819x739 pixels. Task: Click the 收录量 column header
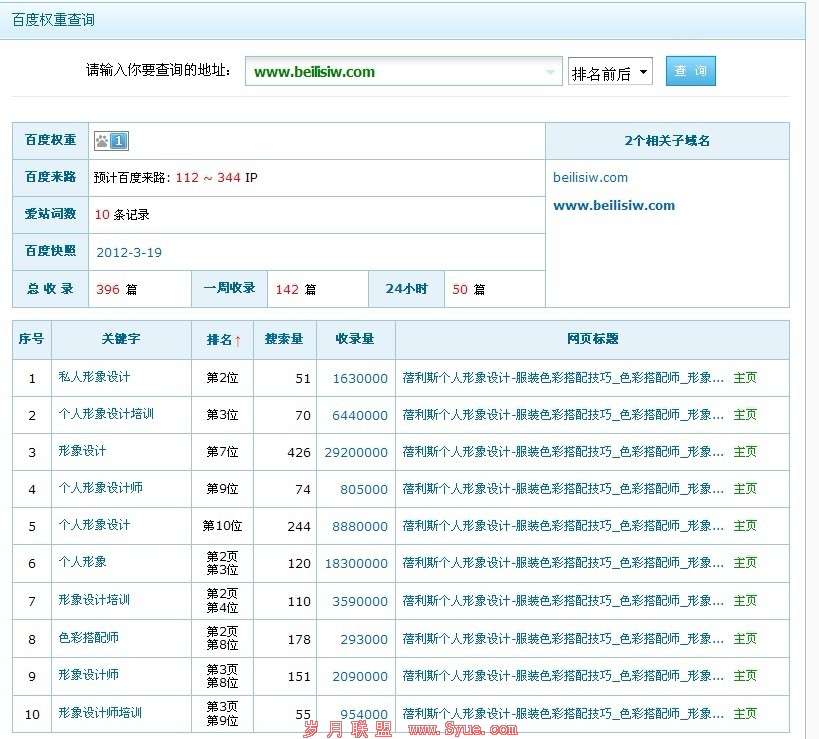pos(355,339)
